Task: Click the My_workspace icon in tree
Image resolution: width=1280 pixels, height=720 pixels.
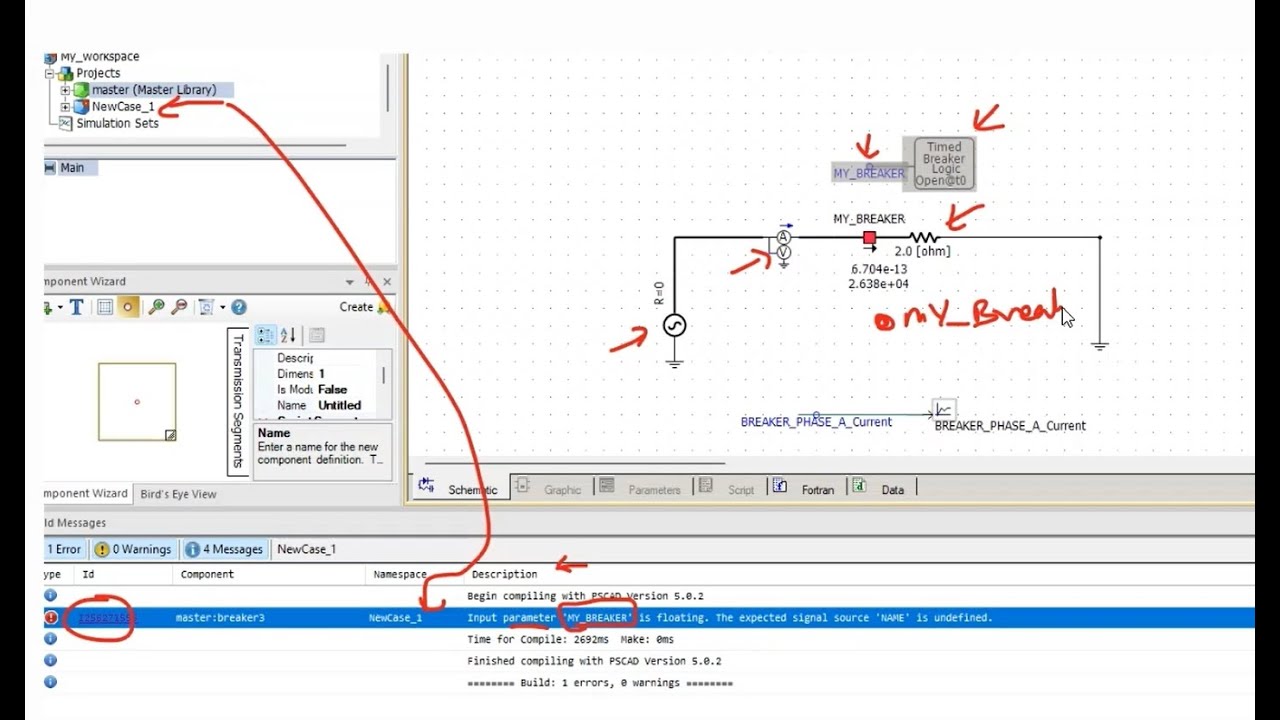Action: [x=50, y=57]
